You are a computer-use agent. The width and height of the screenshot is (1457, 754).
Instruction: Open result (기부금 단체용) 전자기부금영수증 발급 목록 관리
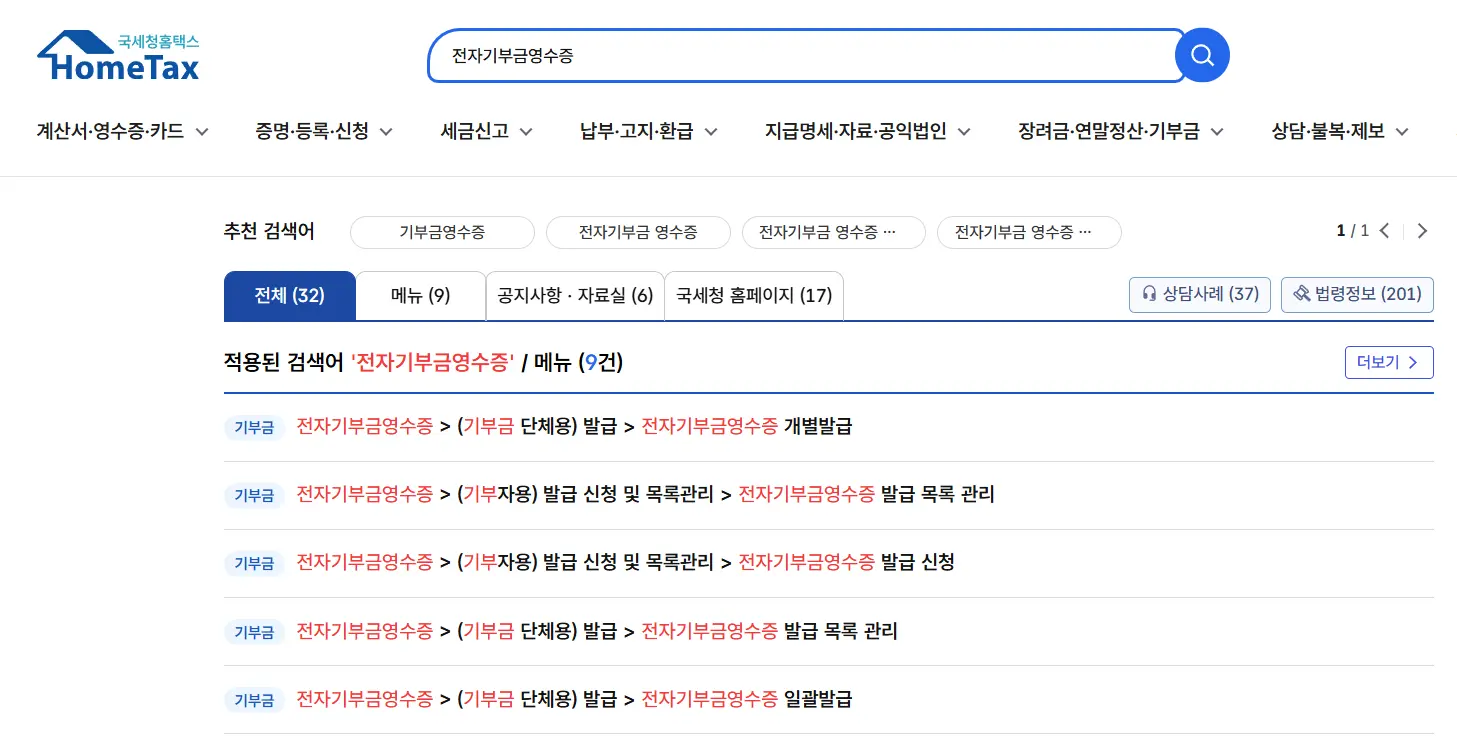click(x=597, y=630)
